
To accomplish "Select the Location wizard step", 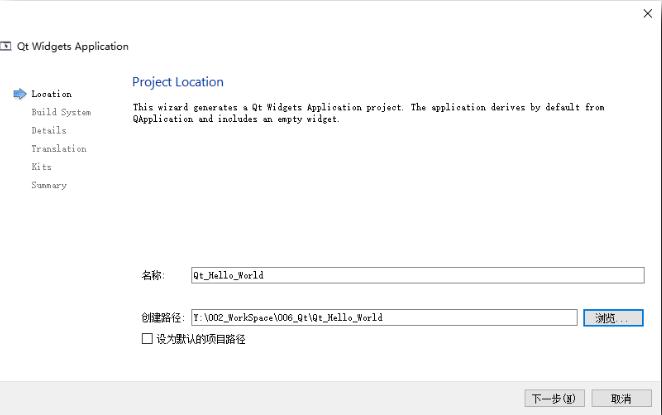I will 51,94.
